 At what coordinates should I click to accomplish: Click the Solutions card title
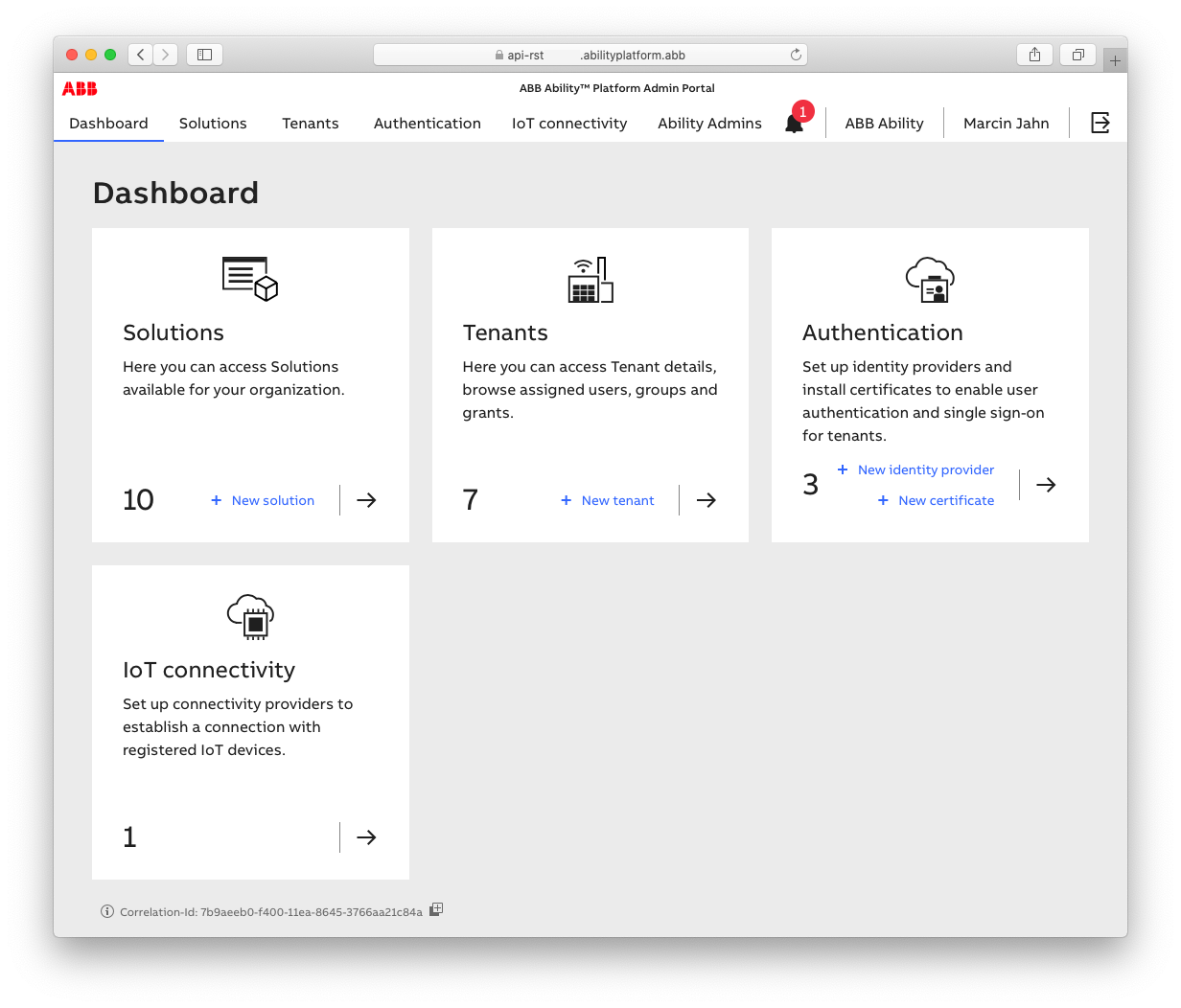pyautogui.click(x=174, y=332)
